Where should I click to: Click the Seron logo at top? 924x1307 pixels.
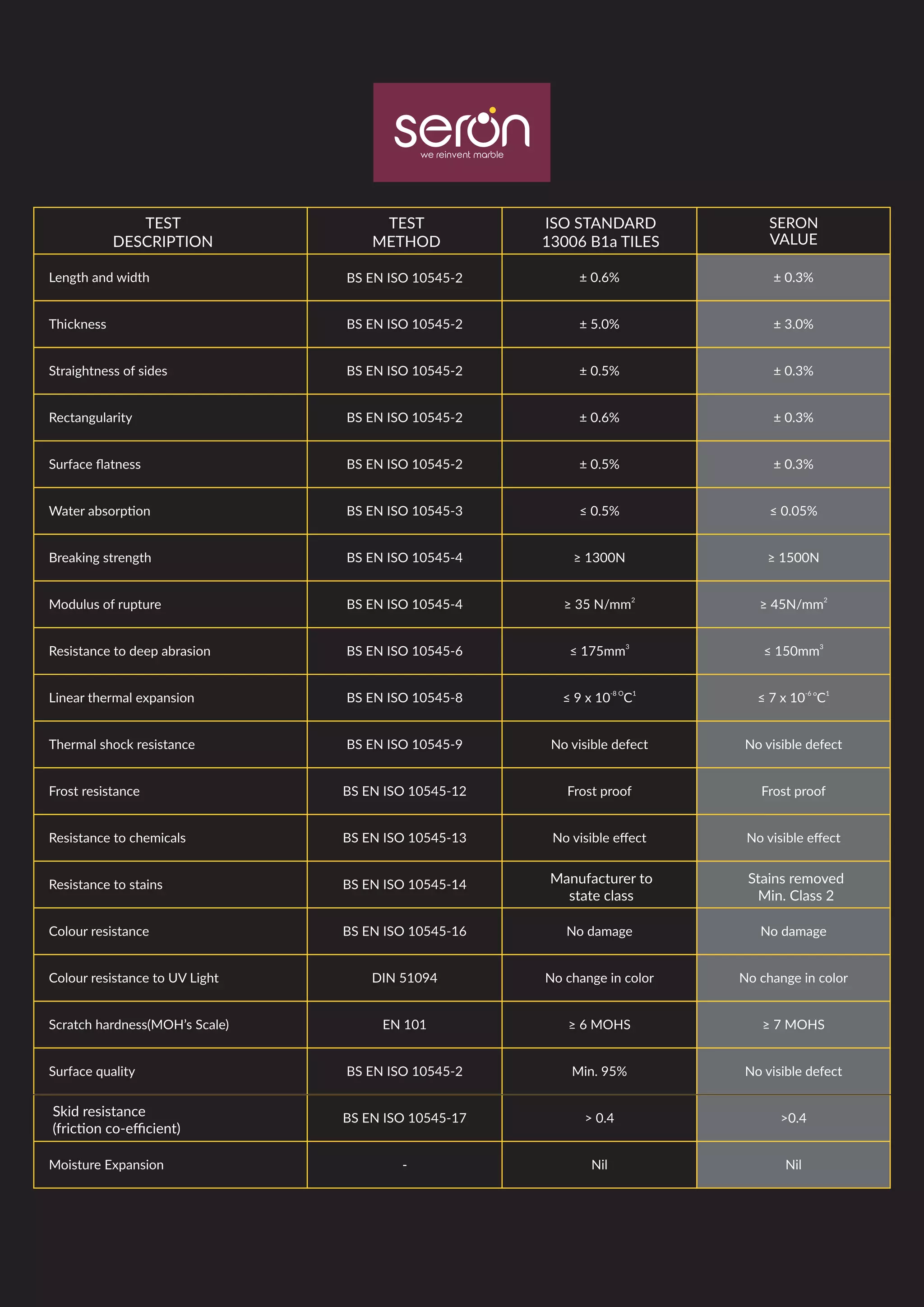coord(462,132)
